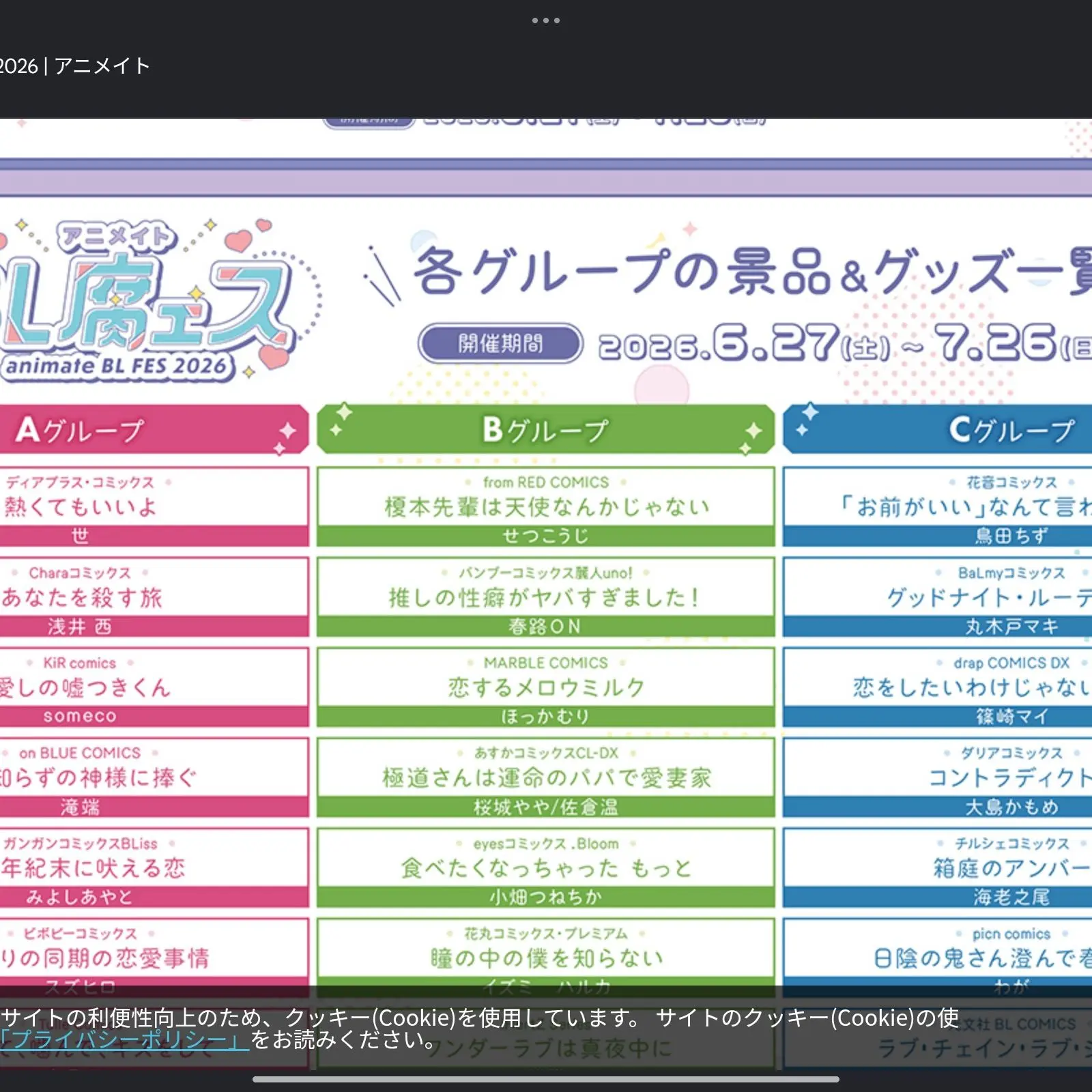Viewport: 1092px width, 1092px height.
Task: Click author name 春路ON
Action: click(545, 626)
